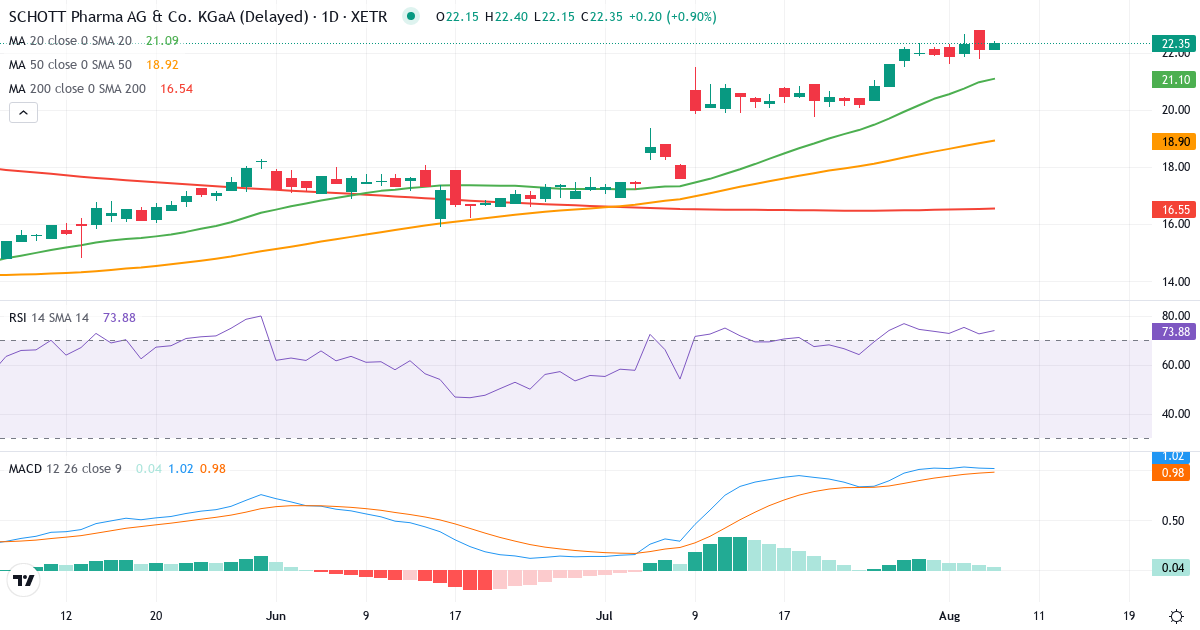Click the 19 date label on time axis
1200x630 pixels.
point(1130,616)
